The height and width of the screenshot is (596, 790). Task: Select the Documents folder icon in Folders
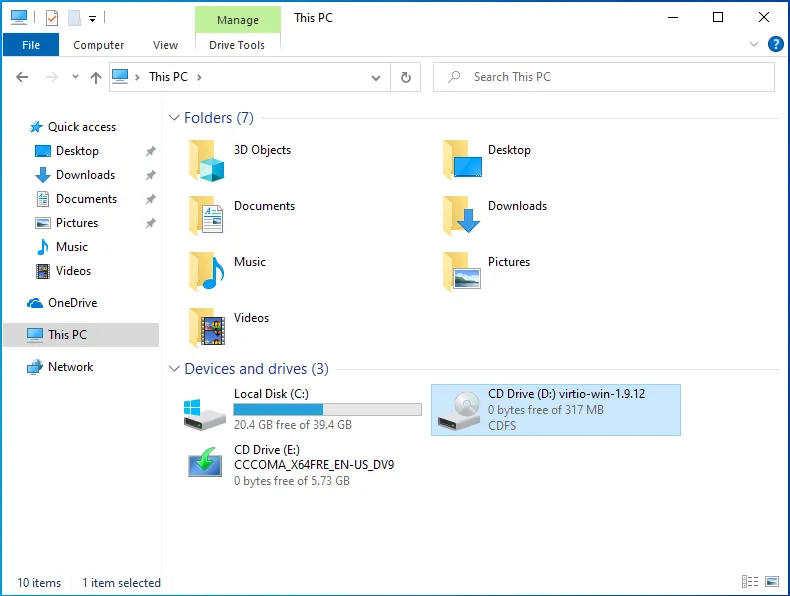click(206, 216)
